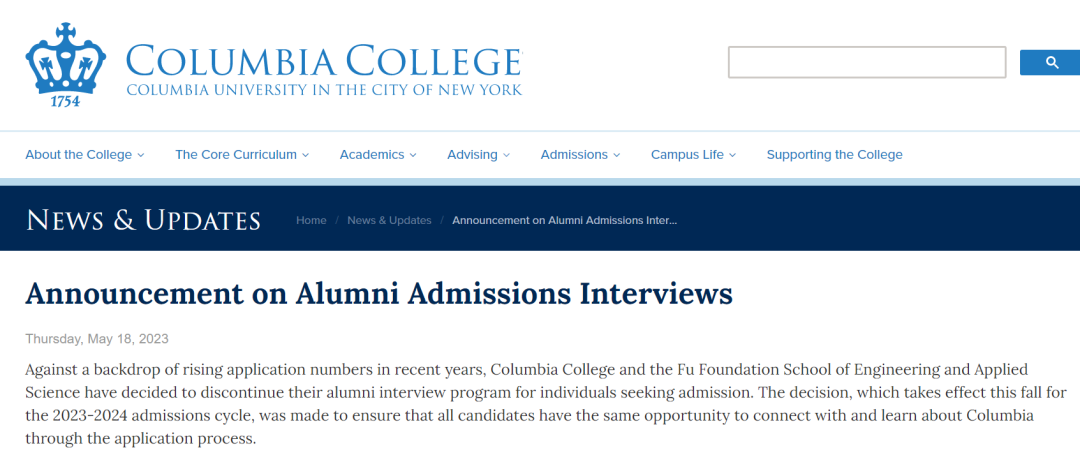1080x462 pixels.
Task: Click the Columbia University in New York subtitle
Action: coord(323,90)
